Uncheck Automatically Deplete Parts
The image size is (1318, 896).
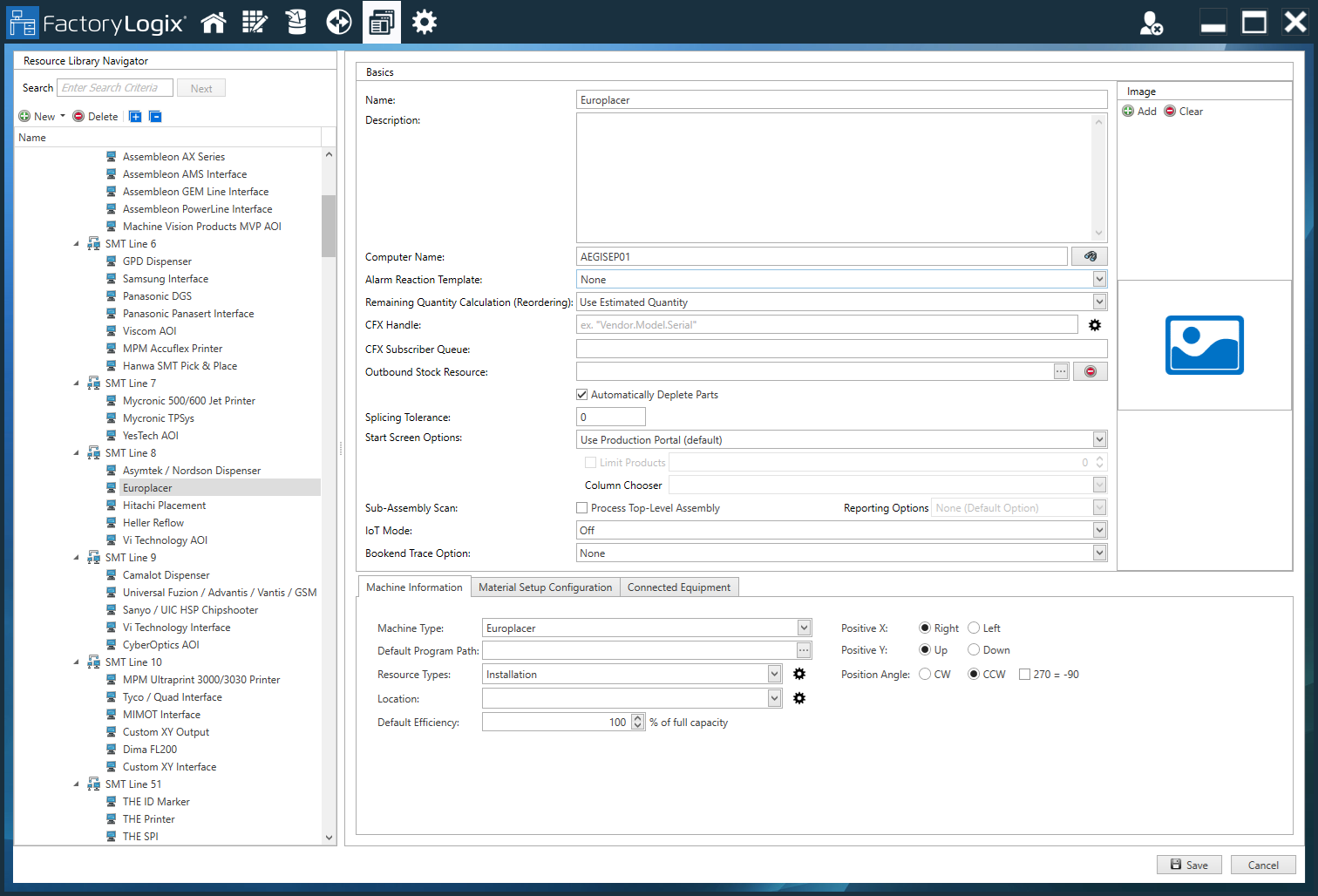(582, 395)
